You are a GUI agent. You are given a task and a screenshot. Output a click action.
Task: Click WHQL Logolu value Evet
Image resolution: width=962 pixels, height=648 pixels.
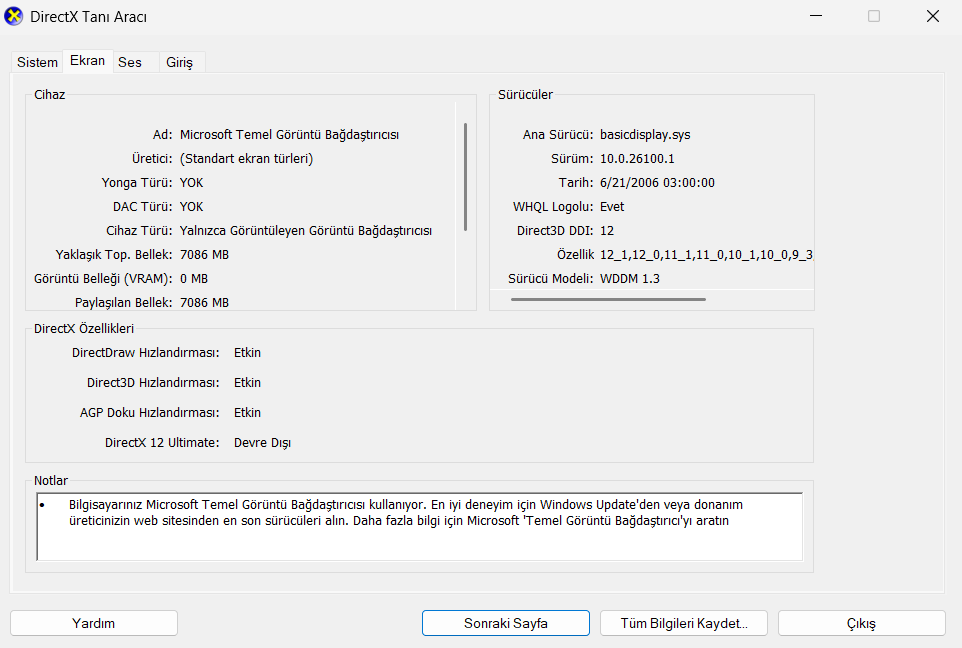coord(612,206)
